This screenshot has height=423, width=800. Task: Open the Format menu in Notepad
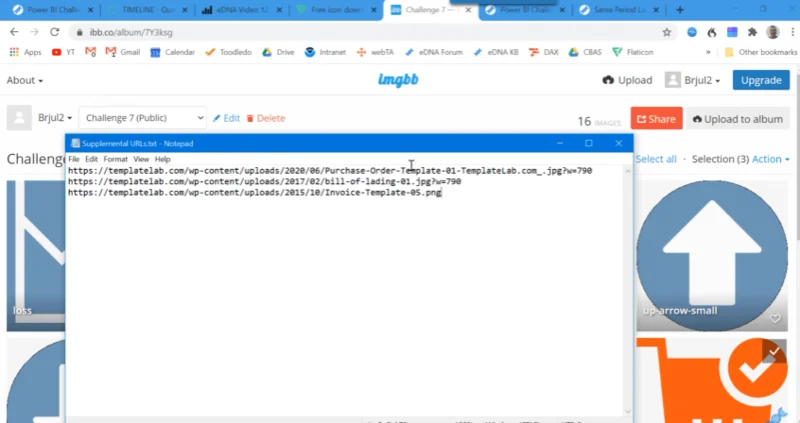[x=115, y=159]
